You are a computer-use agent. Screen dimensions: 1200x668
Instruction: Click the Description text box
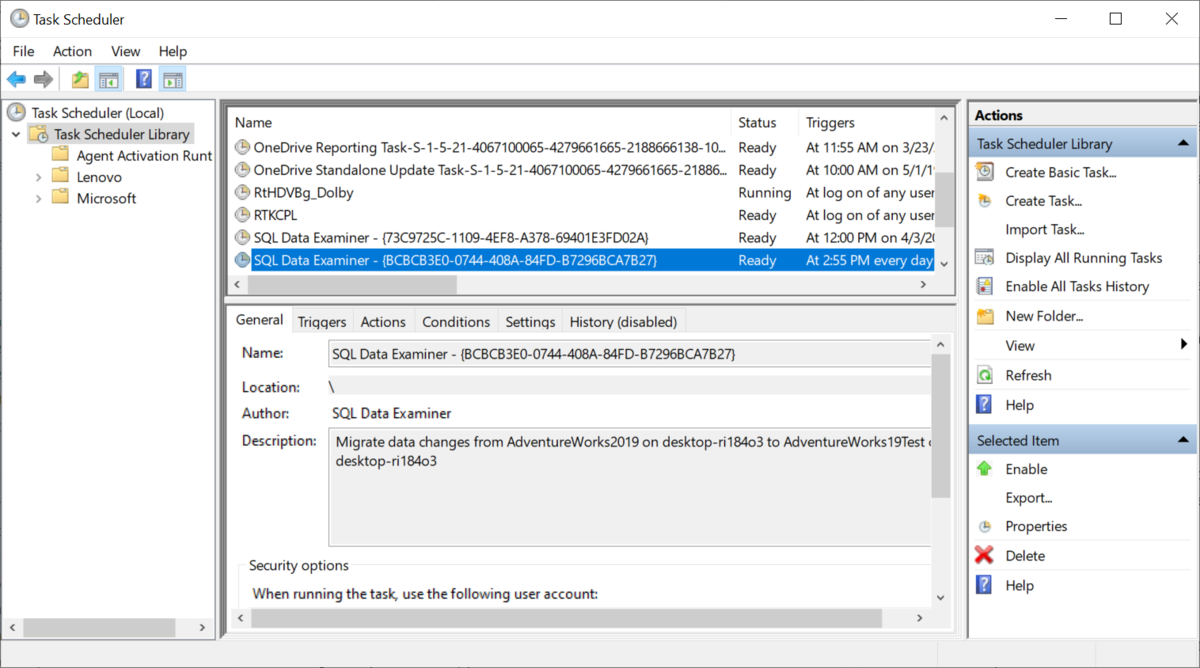(x=630, y=488)
